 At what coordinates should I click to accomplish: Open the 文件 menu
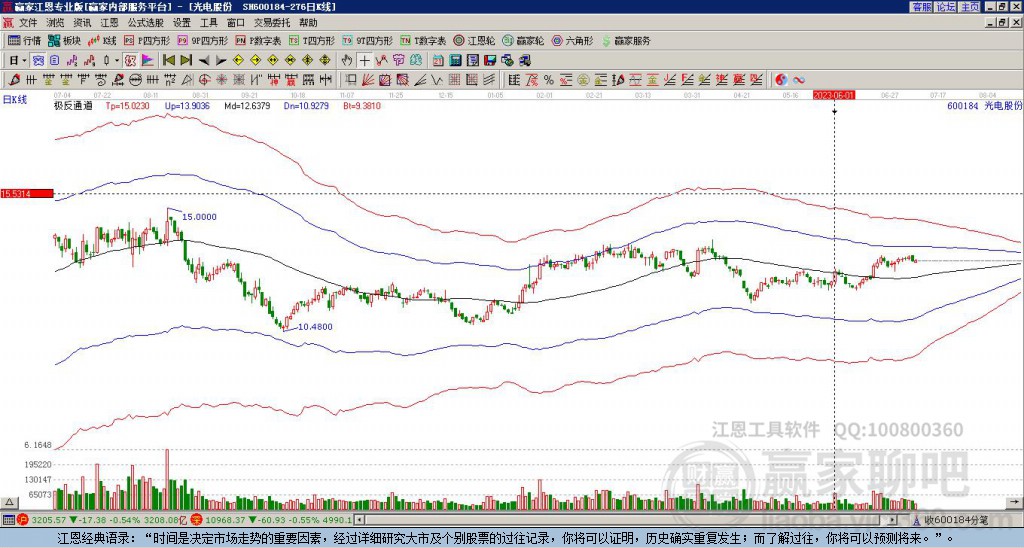tap(28, 23)
